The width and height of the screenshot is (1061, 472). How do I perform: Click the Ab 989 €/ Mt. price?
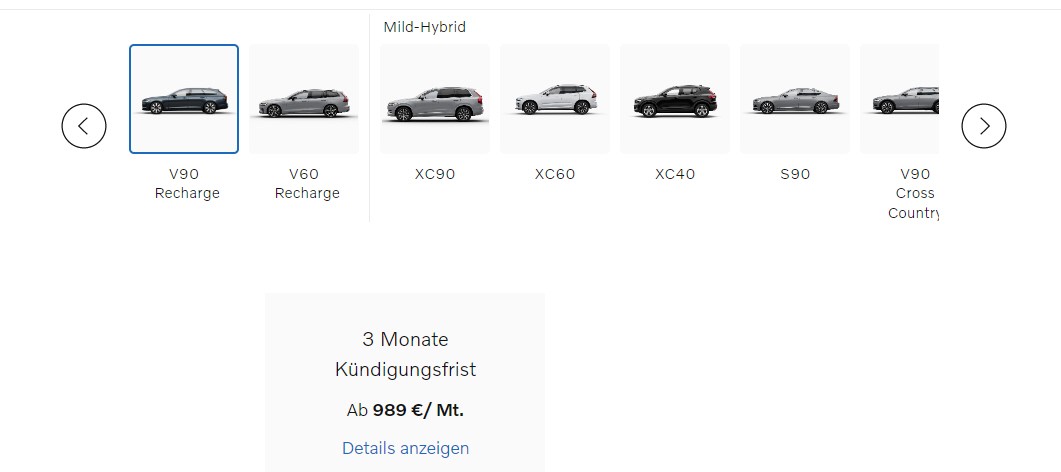(x=405, y=410)
